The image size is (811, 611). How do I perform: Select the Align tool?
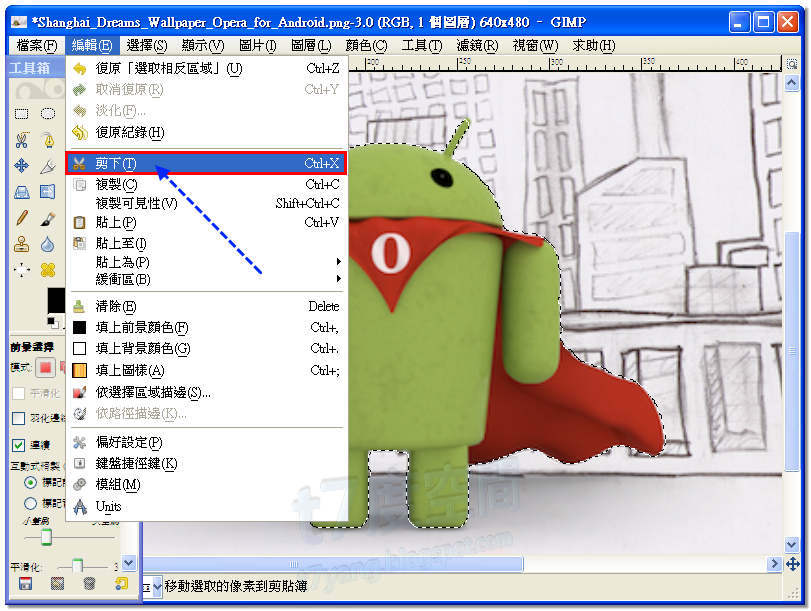click(21, 270)
